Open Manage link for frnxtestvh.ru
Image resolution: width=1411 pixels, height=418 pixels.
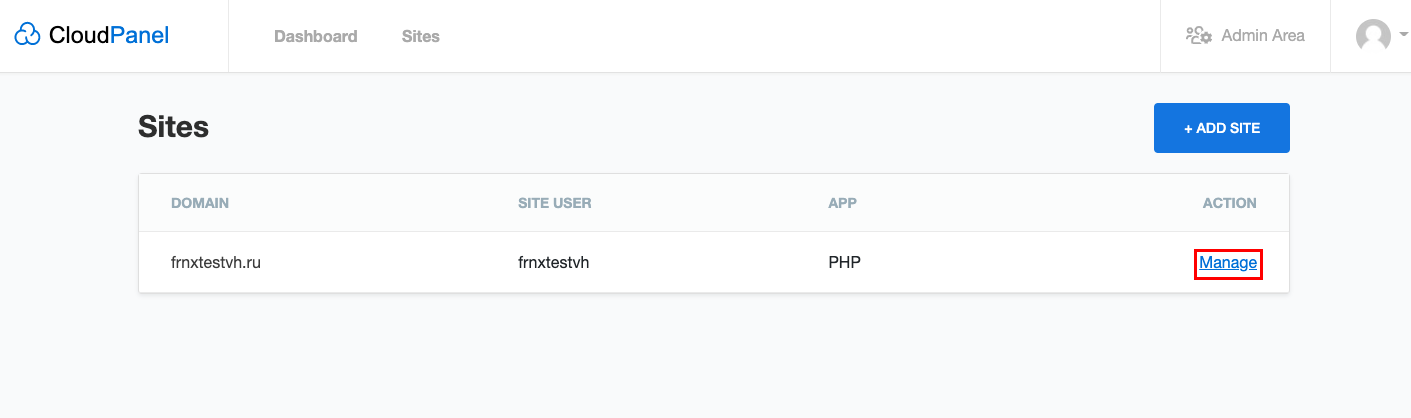point(1228,263)
